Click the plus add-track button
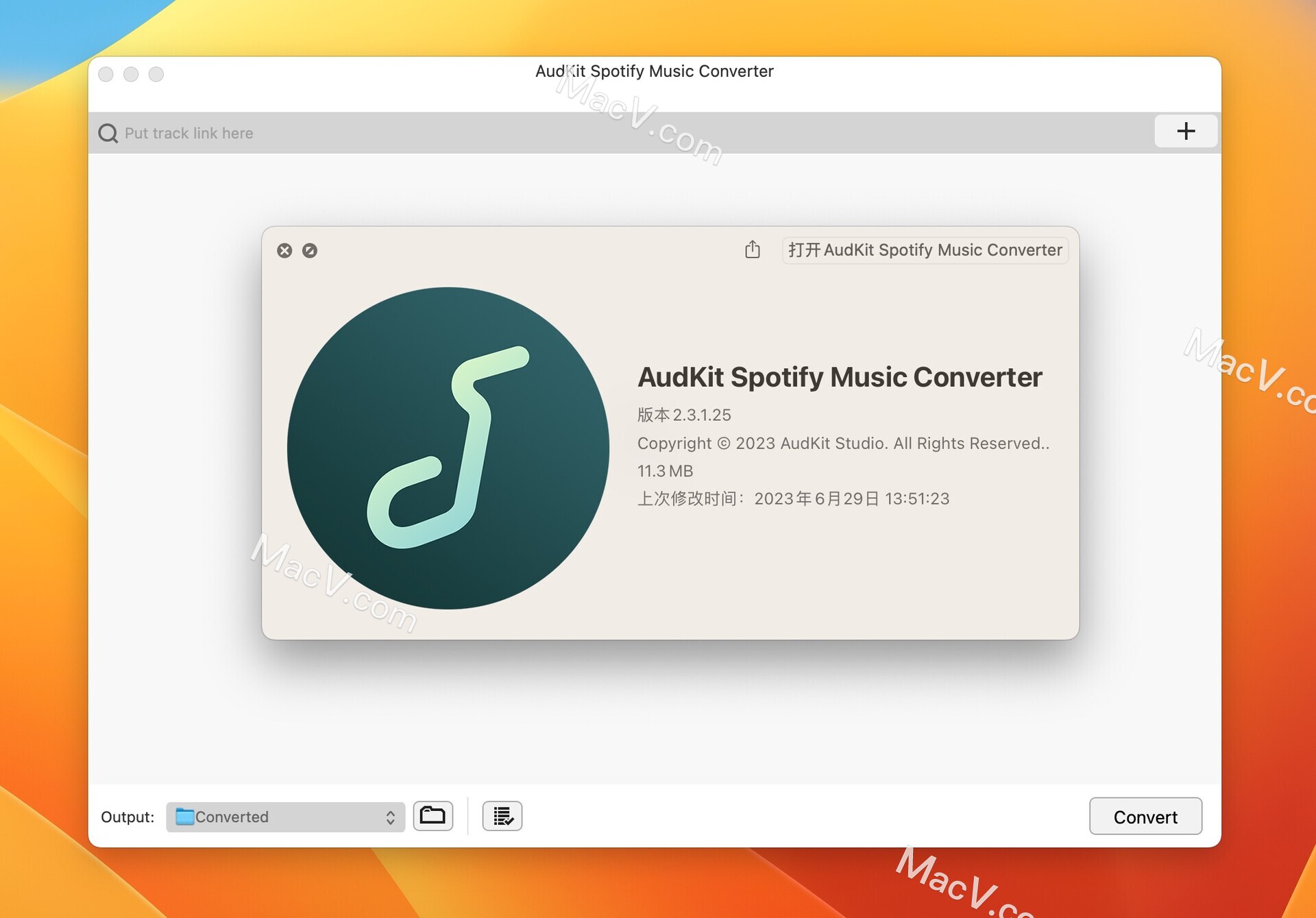1316x918 pixels. [x=1185, y=131]
